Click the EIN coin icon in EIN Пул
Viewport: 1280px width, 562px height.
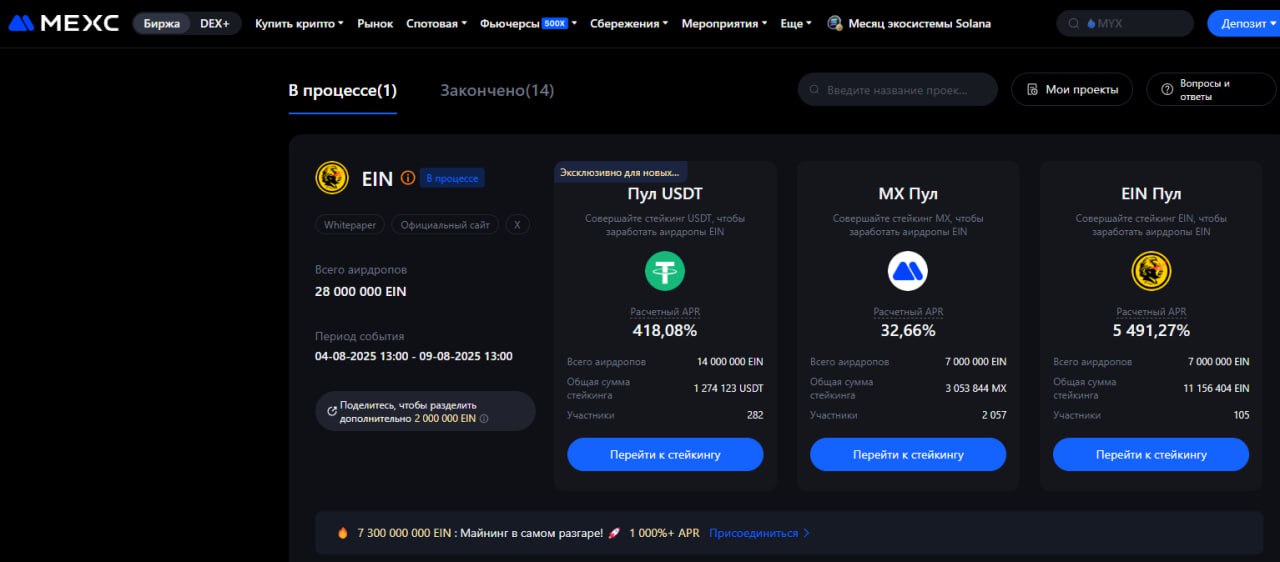(x=1151, y=271)
